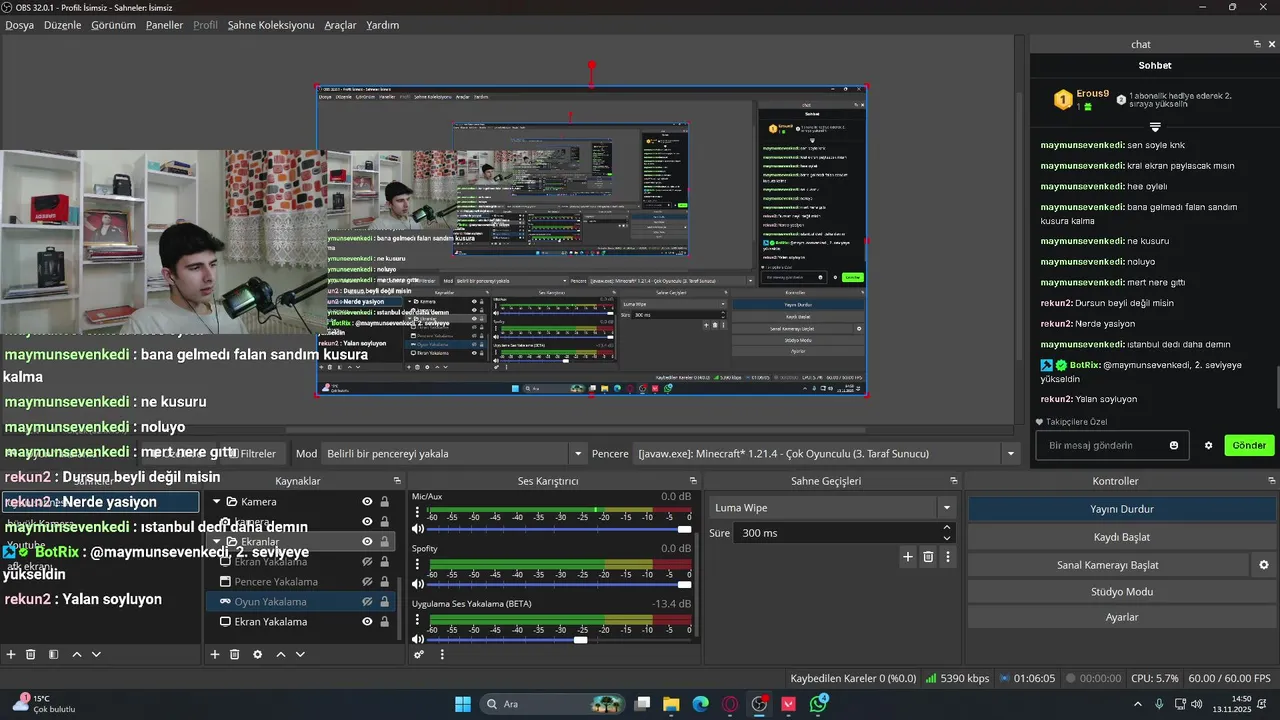Toggle lock on Oyun Yakalama source
The width and height of the screenshot is (1280, 720).
pos(384,602)
